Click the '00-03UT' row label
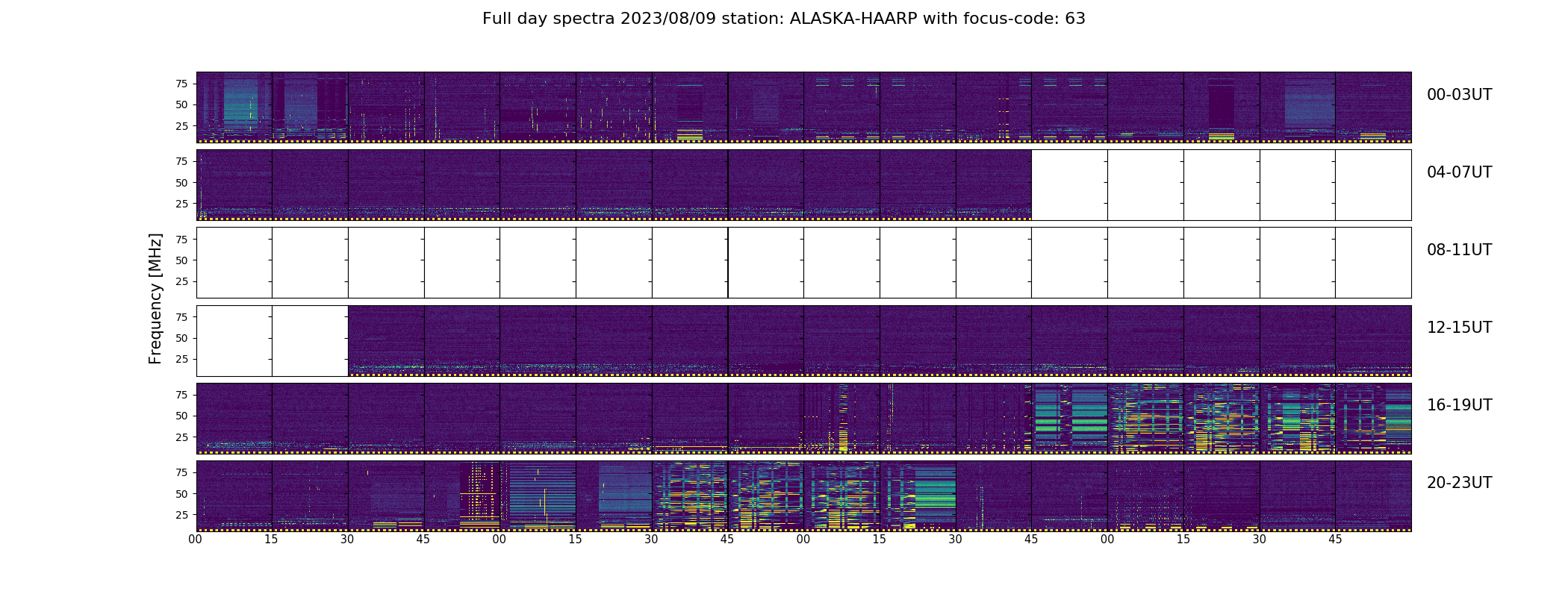The height and width of the screenshot is (597, 1568). (x=1459, y=95)
